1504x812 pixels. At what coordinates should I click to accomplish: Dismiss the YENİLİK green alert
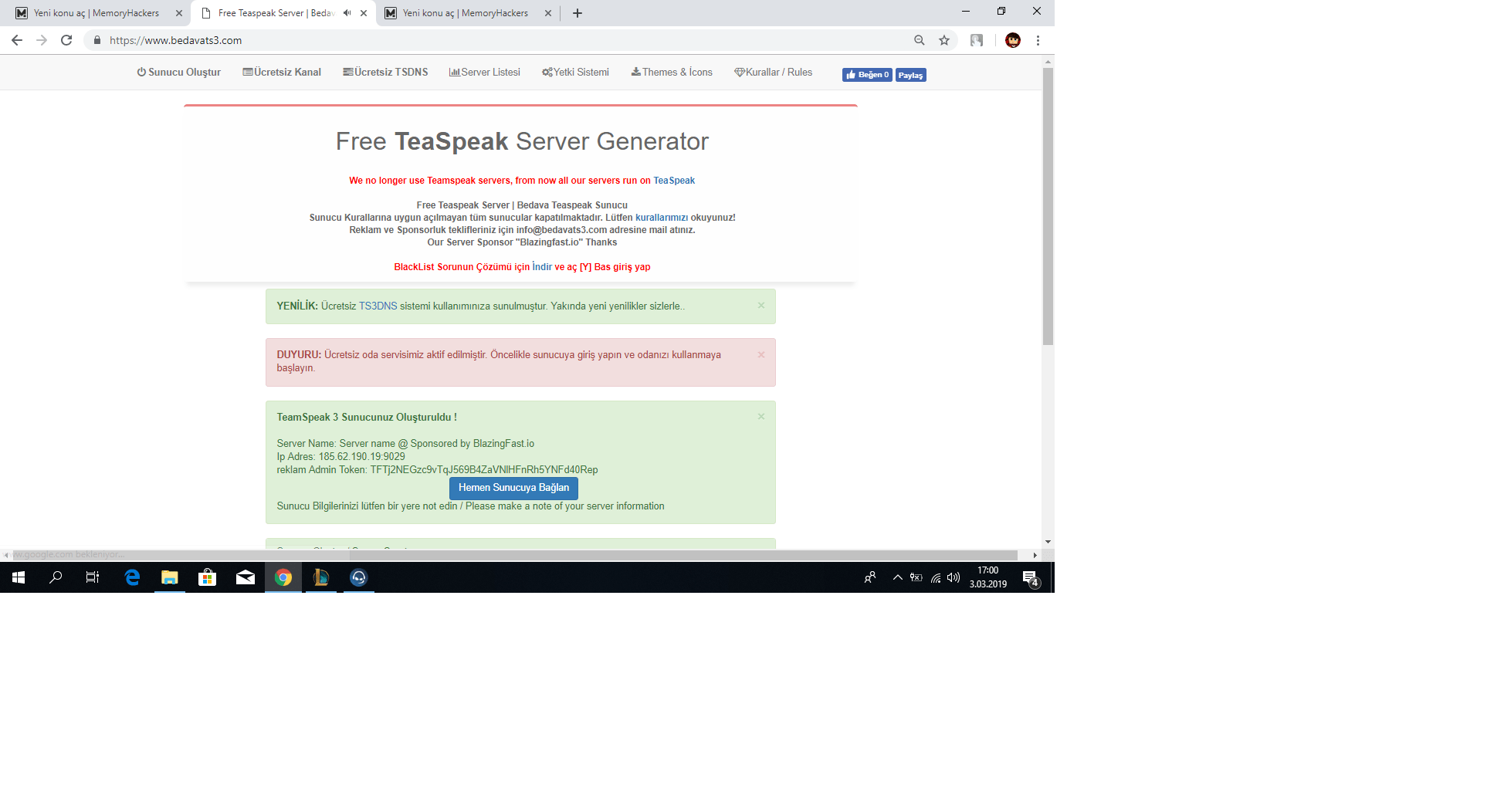click(x=761, y=306)
